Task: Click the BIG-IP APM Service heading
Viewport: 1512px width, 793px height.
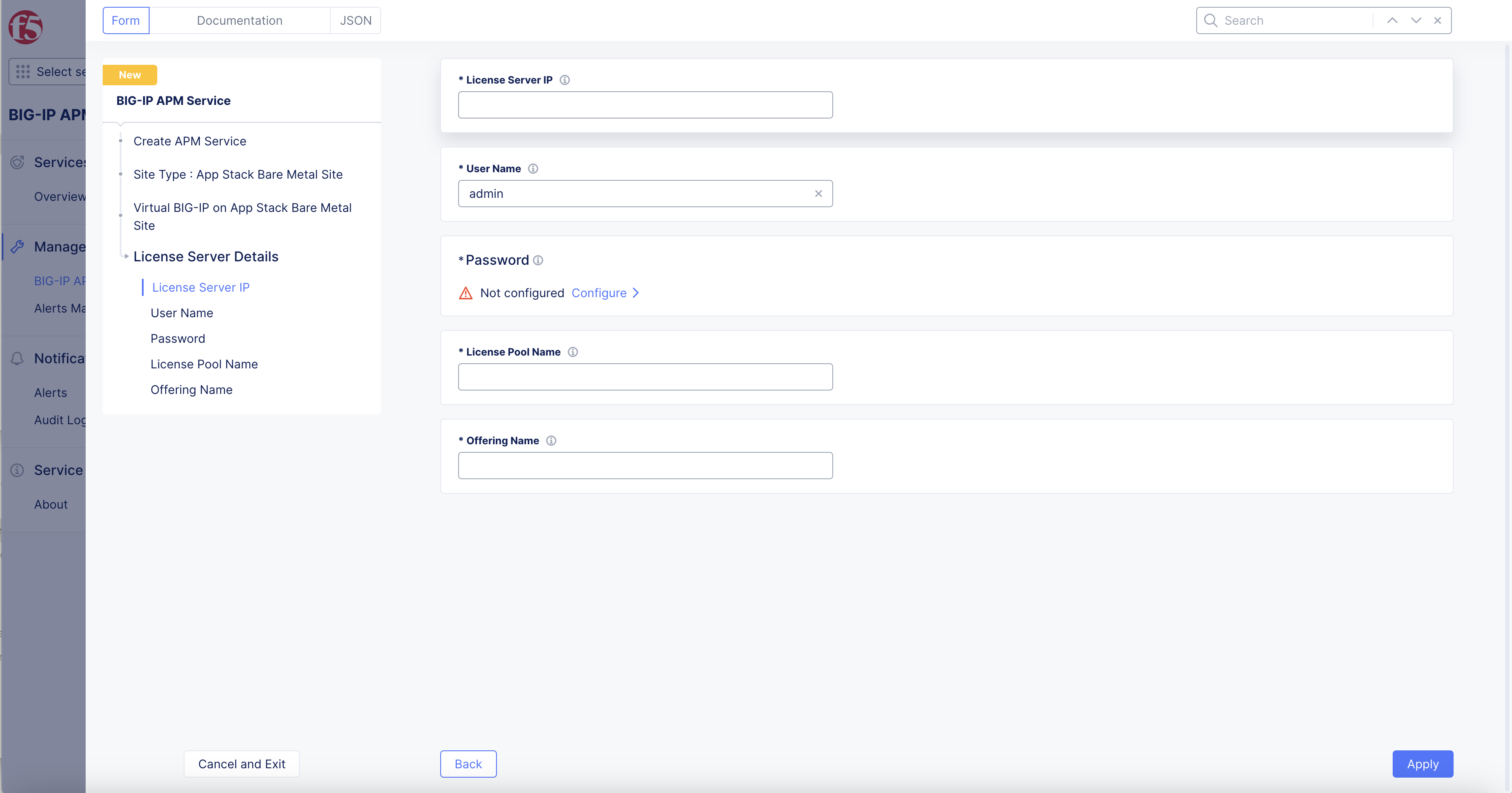Action: pyautogui.click(x=173, y=101)
